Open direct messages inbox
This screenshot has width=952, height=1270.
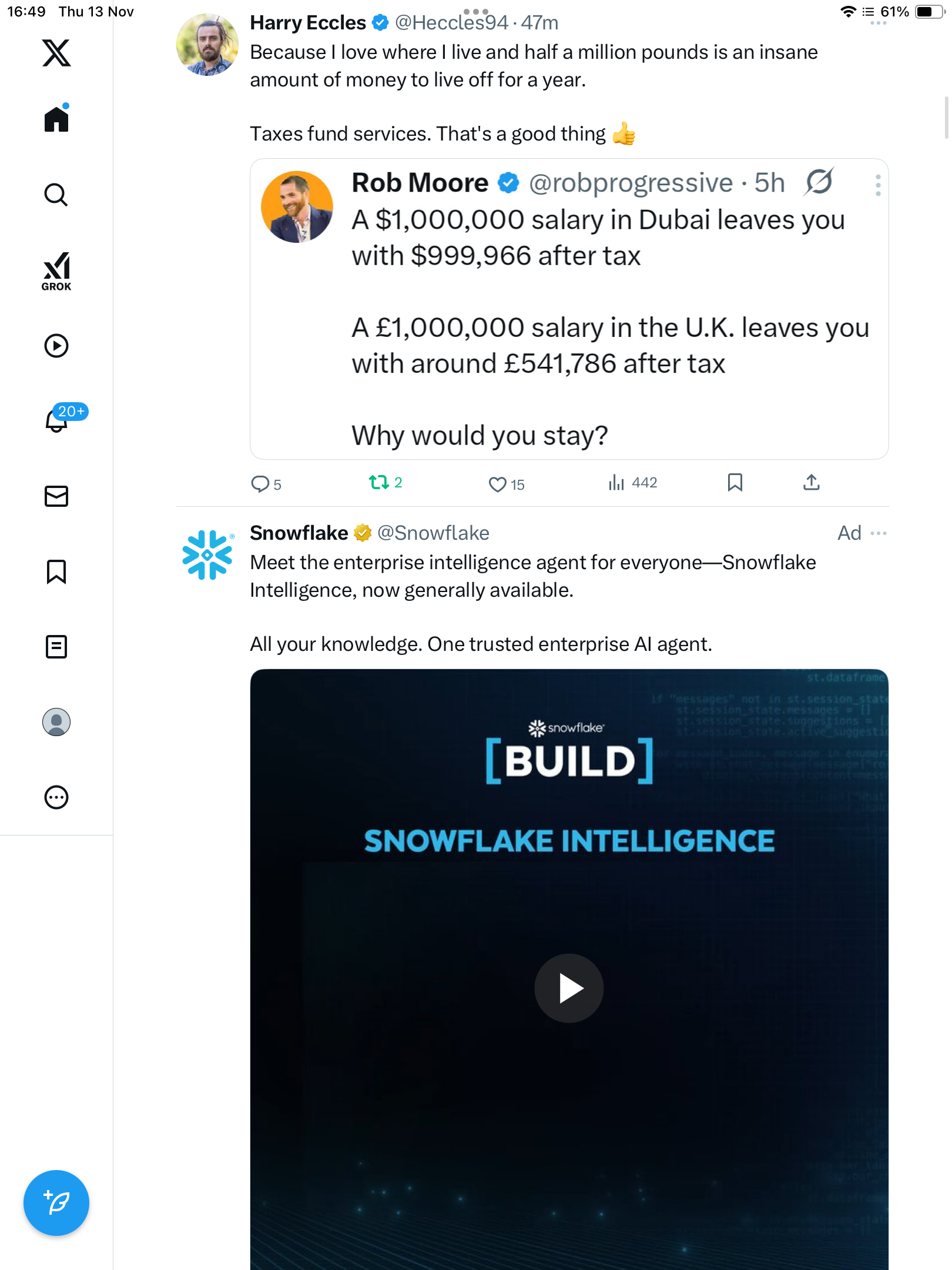coord(56,496)
